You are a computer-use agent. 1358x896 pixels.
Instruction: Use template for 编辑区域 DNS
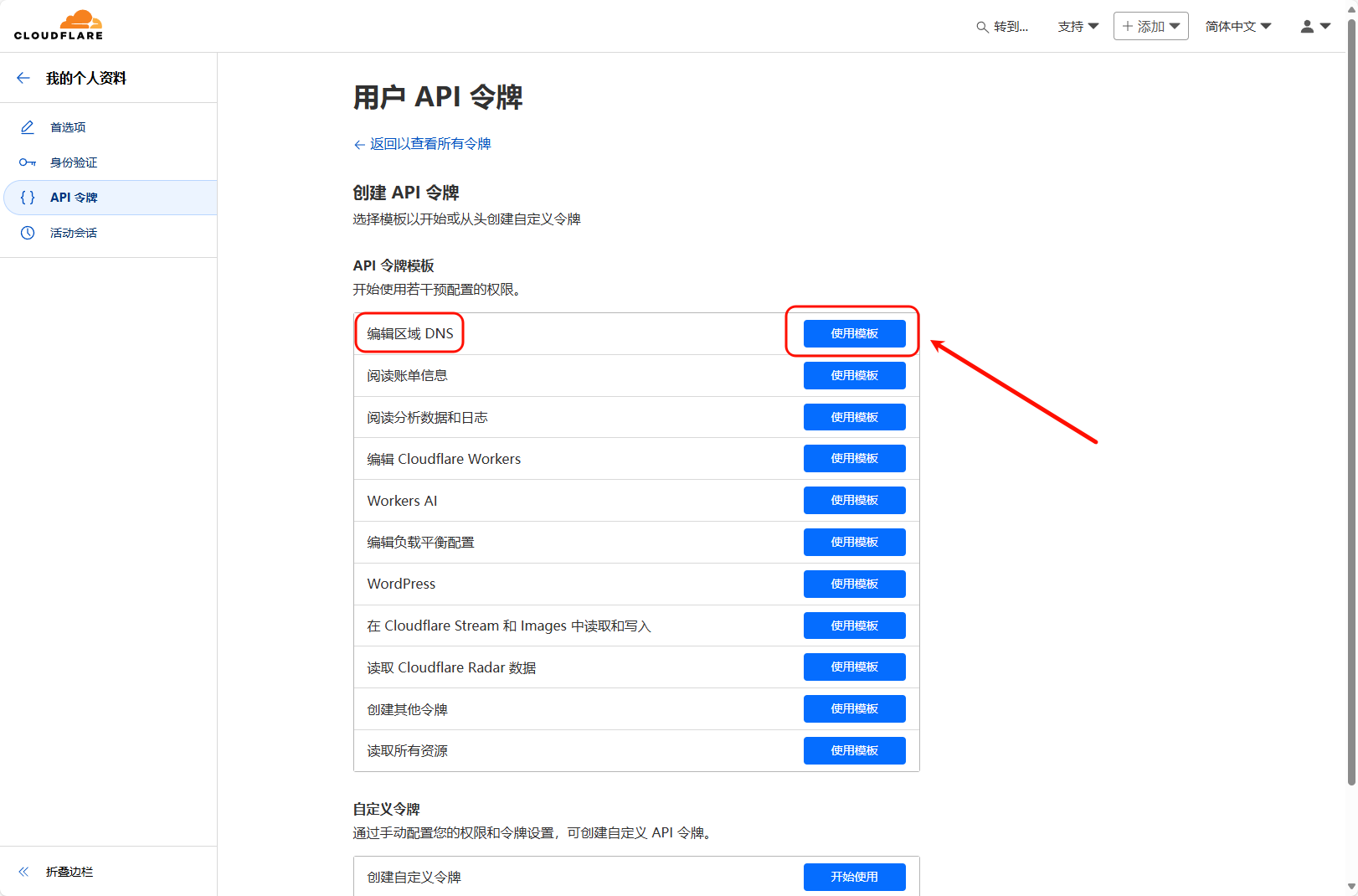click(854, 333)
